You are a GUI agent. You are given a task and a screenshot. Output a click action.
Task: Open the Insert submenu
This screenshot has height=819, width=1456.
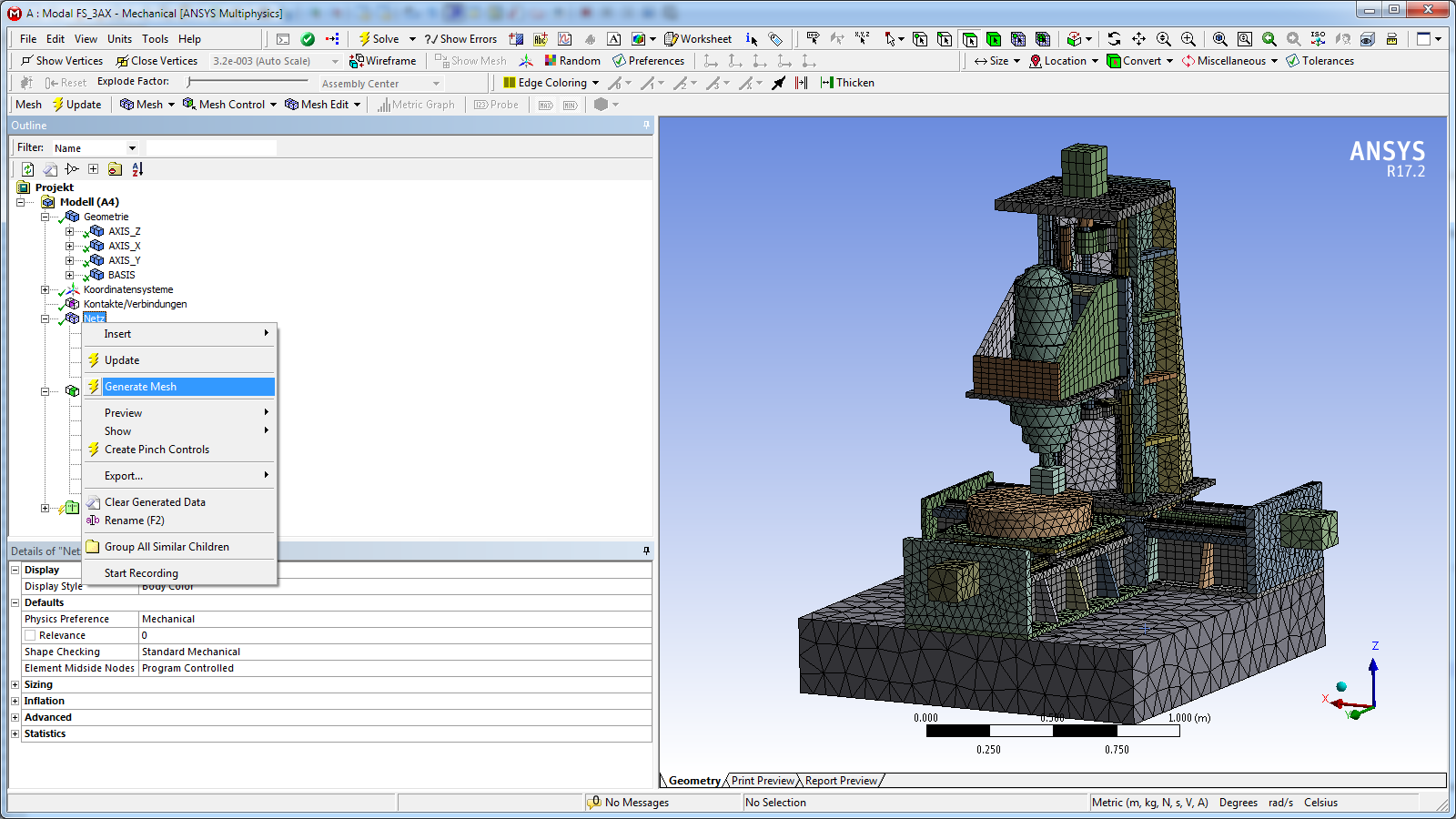point(179,334)
